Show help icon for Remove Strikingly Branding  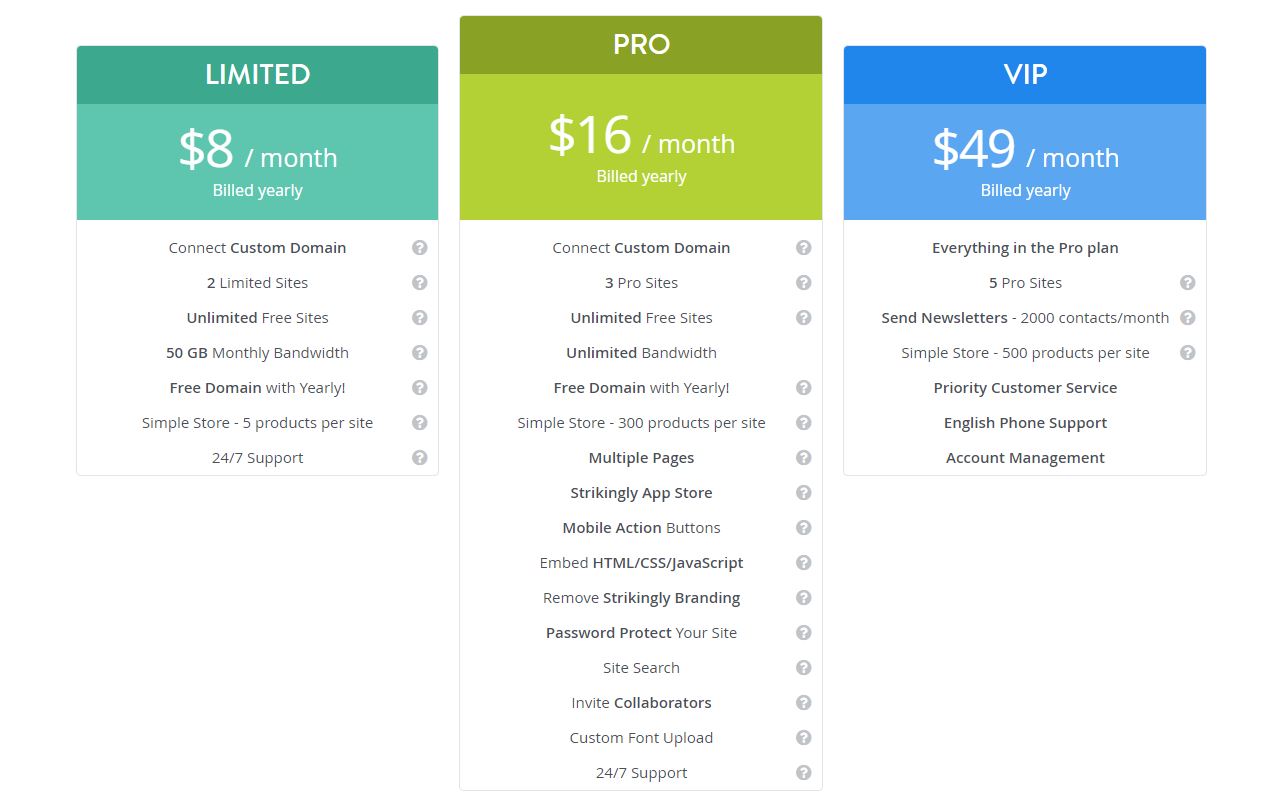(804, 598)
